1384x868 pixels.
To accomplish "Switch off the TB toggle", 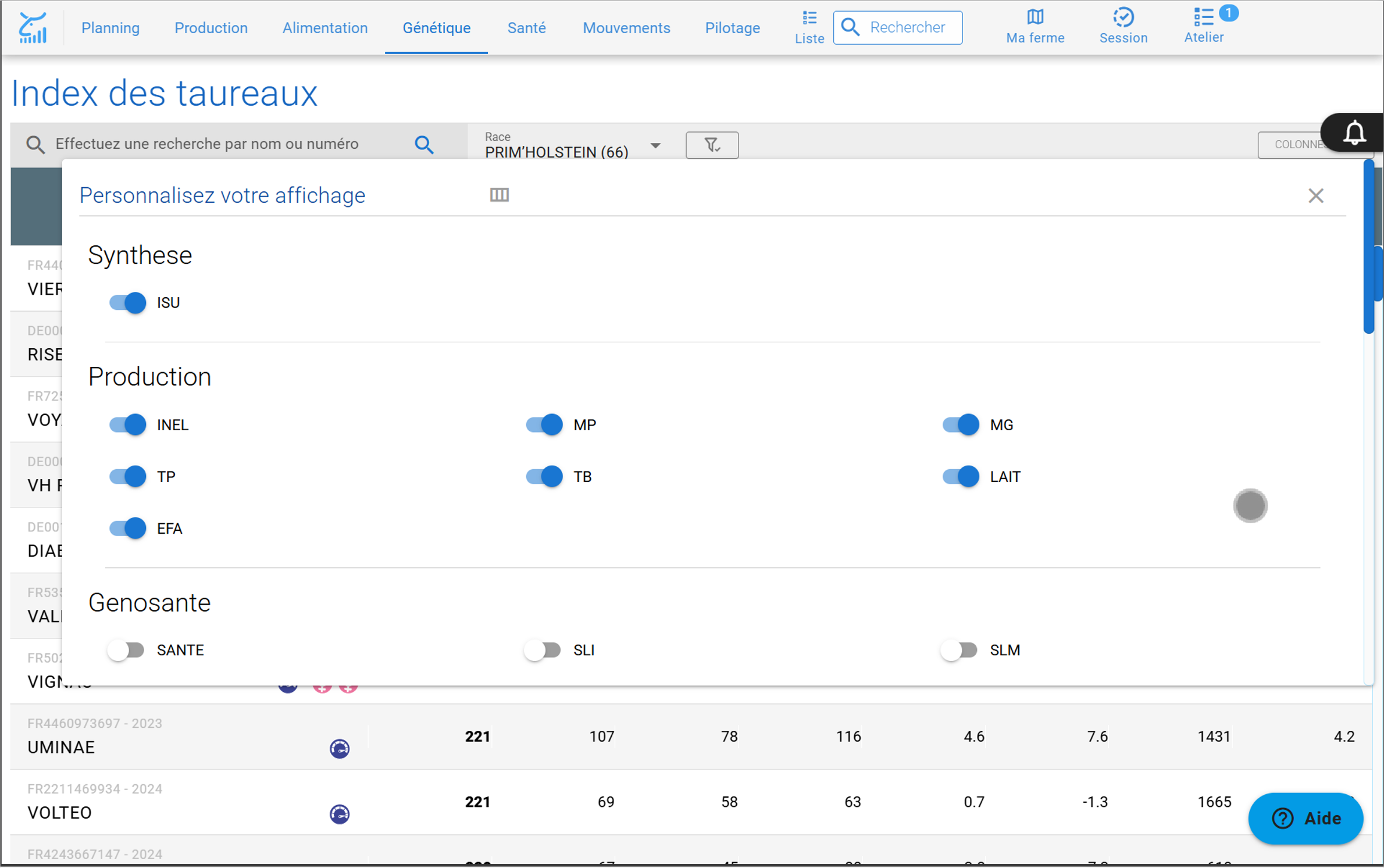I will click(544, 477).
